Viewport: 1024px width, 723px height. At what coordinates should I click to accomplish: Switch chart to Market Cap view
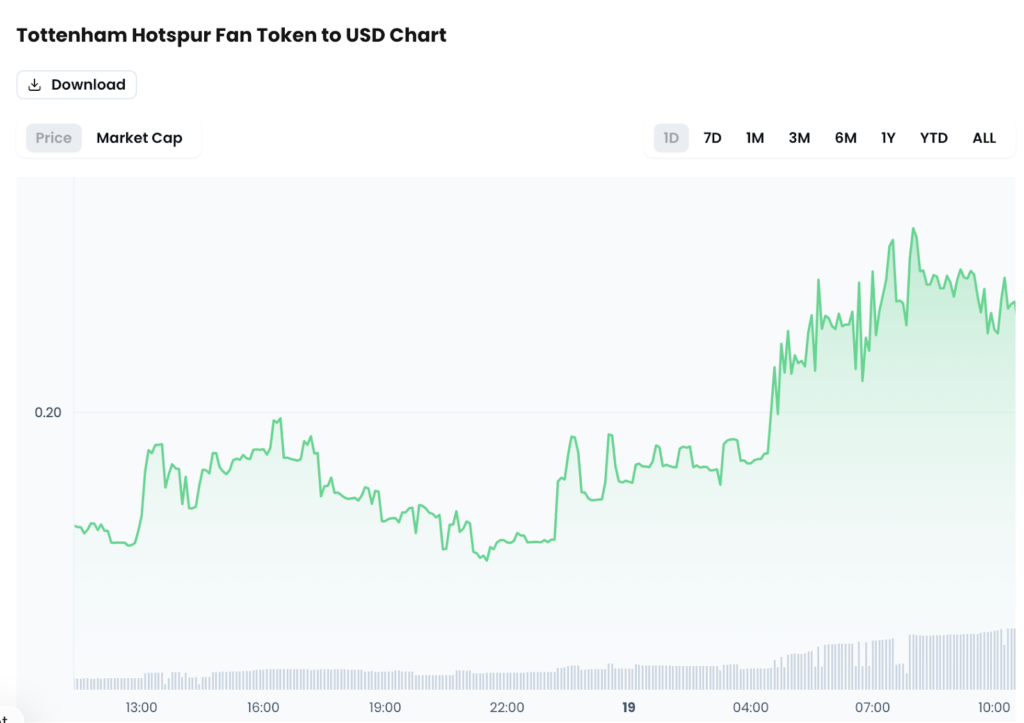point(139,138)
